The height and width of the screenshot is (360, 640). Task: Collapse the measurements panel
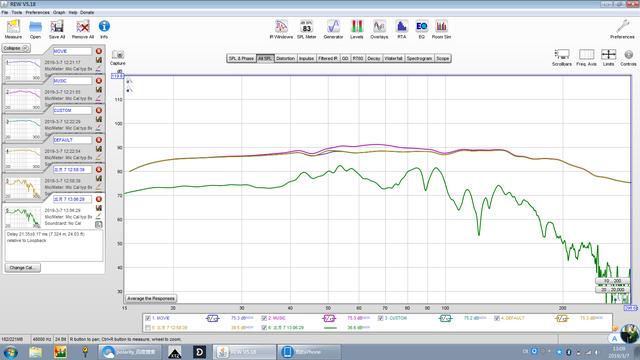click(x=16, y=48)
